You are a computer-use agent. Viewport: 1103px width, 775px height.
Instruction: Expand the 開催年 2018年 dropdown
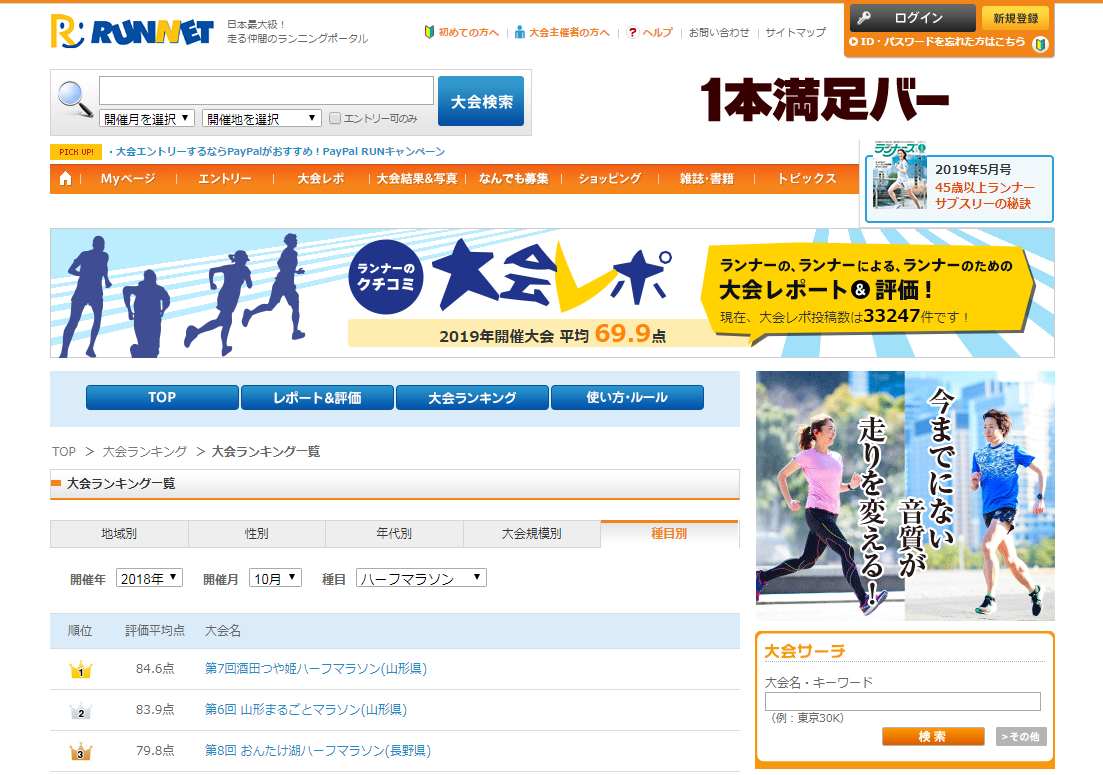[x=150, y=578]
